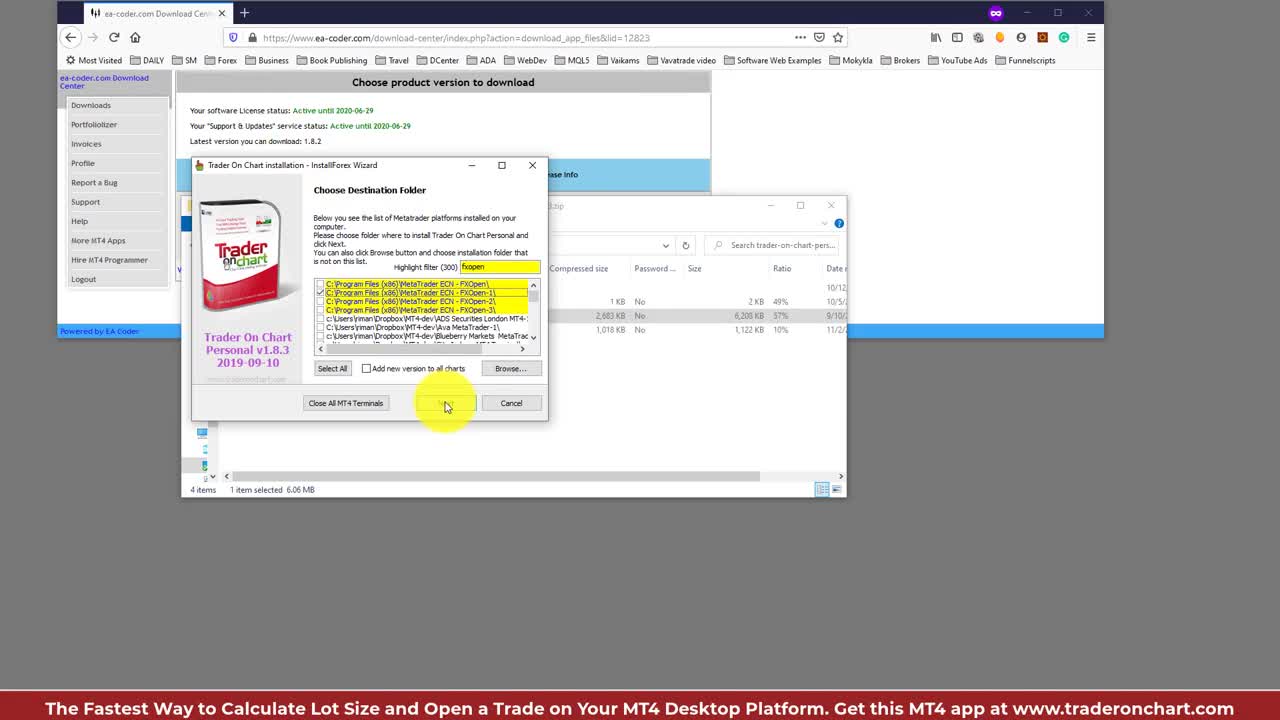Sort Explorer by Compressed size column
The width and height of the screenshot is (1280, 720).
tap(579, 268)
